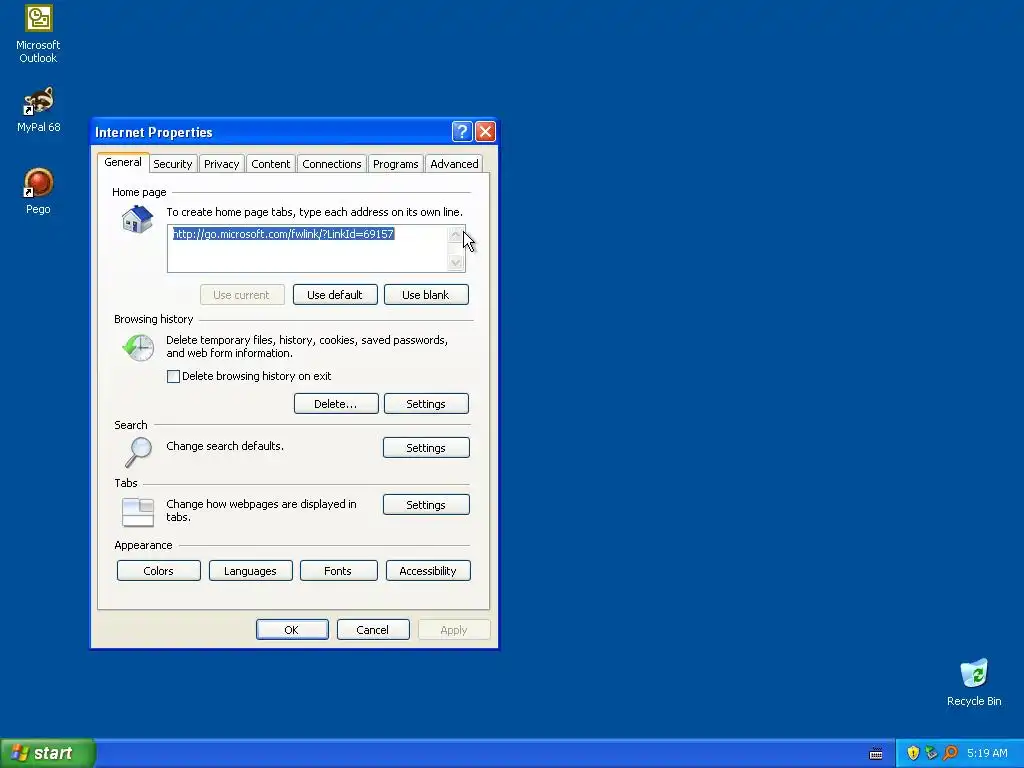Image resolution: width=1024 pixels, height=768 pixels.
Task: Click the Internet Properties title bar
Action: (271, 132)
